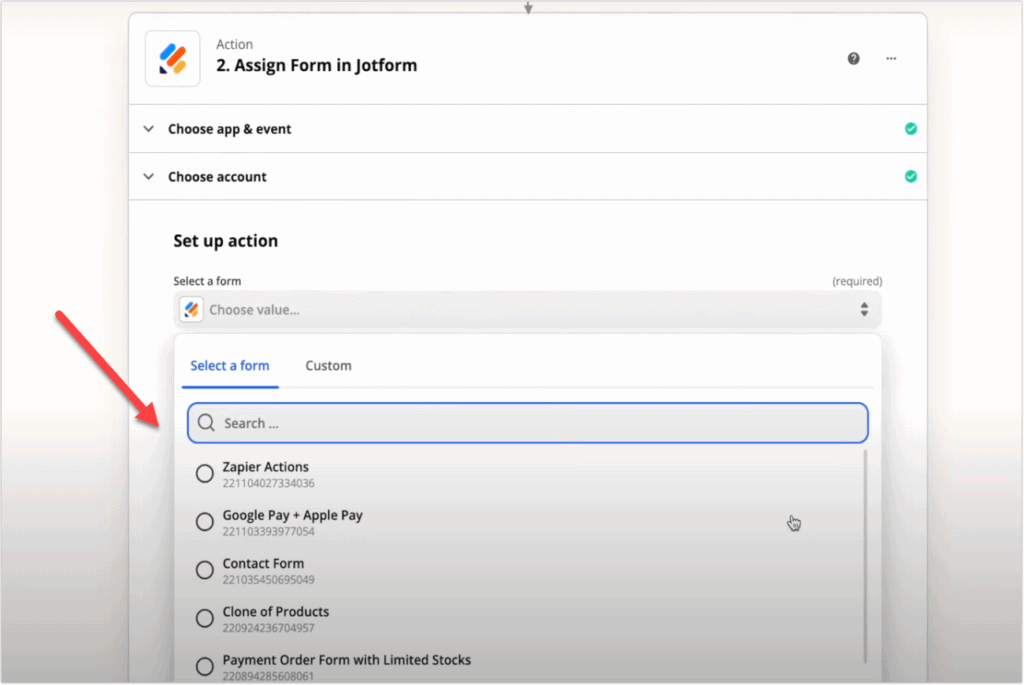1024x685 pixels.
Task: Click the Contact Form name
Action: tap(263, 564)
